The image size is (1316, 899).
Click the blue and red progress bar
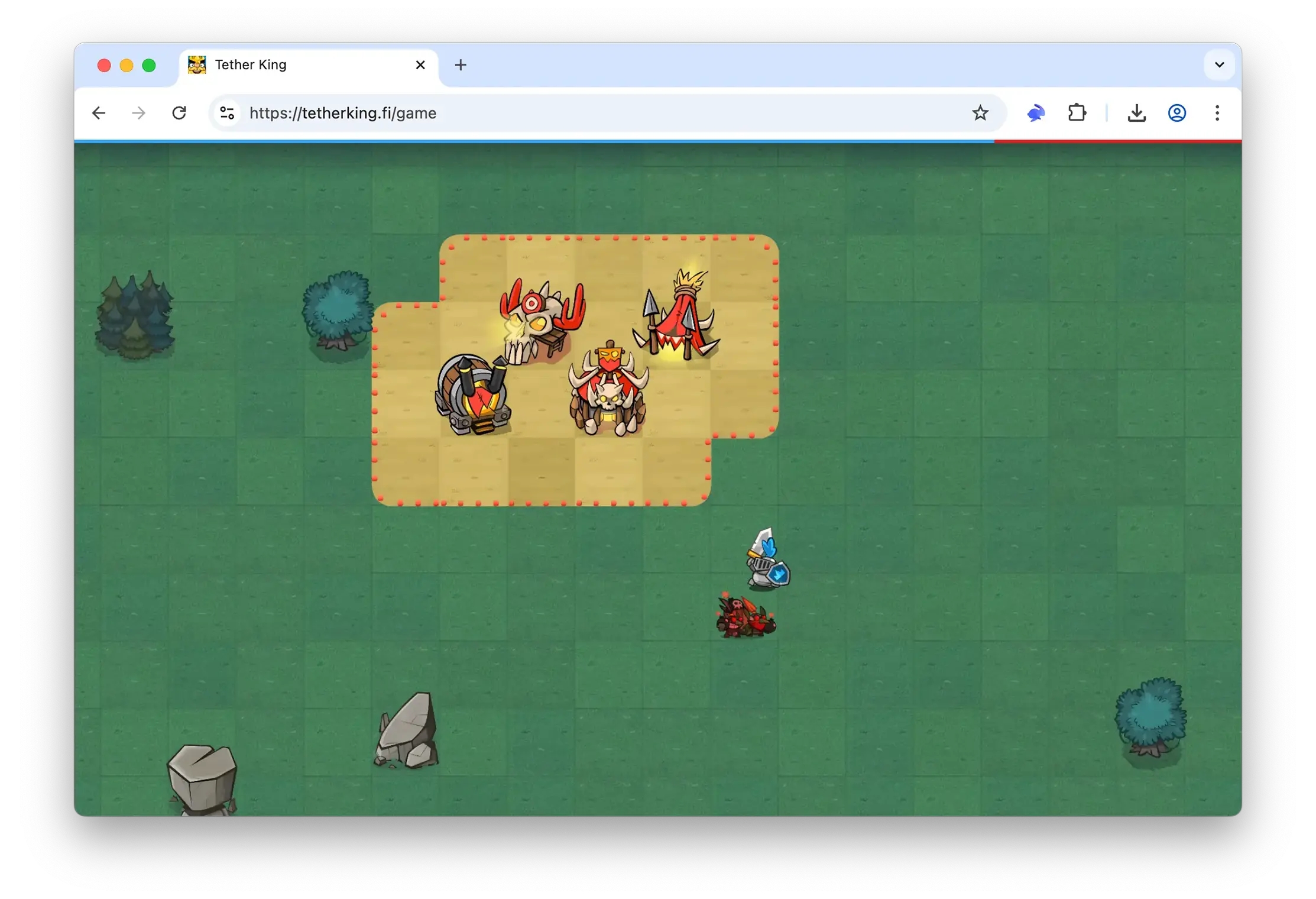click(656, 141)
